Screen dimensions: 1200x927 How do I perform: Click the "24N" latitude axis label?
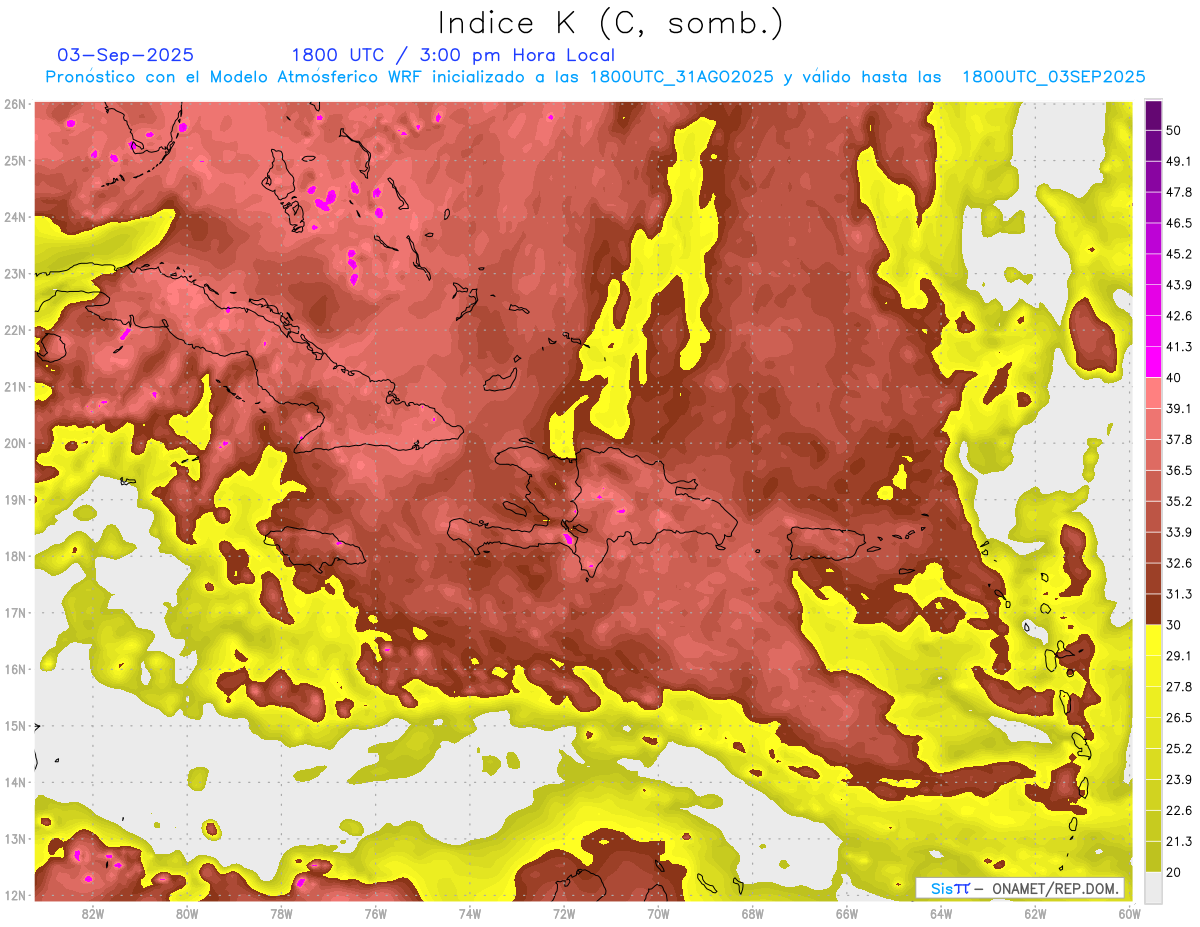click(15, 217)
